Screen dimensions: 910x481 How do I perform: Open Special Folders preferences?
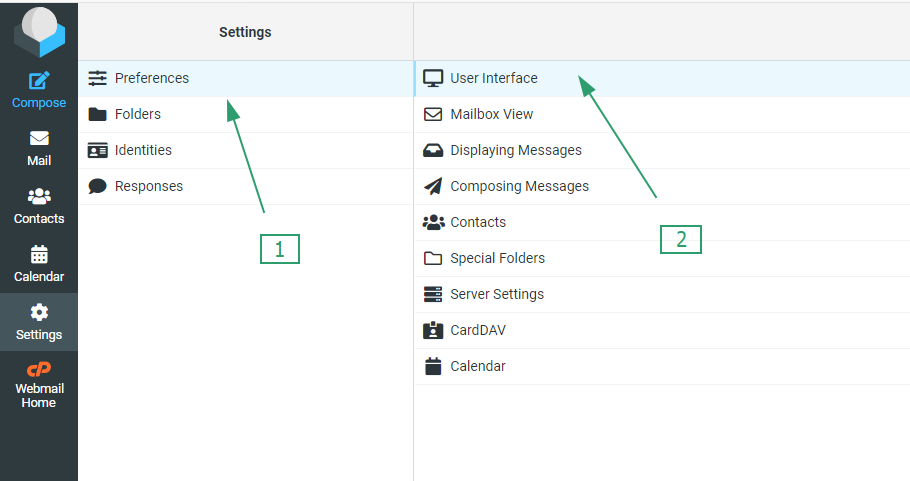(x=497, y=258)
